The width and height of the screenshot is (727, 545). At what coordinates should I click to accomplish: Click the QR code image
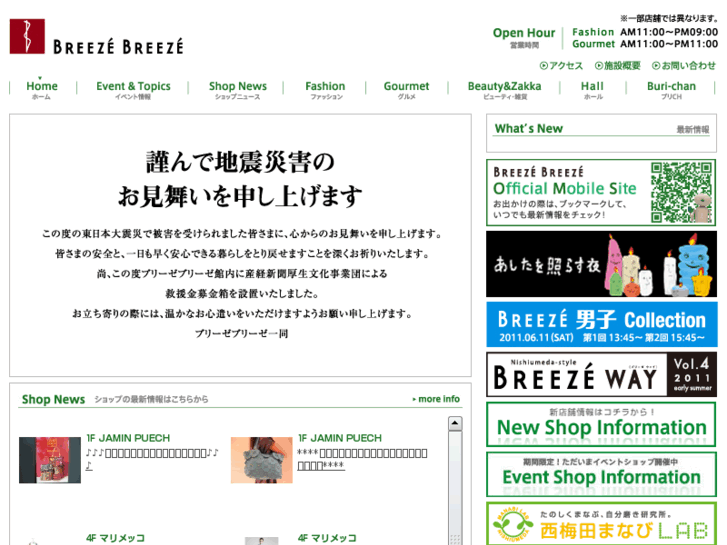[681, 192]
